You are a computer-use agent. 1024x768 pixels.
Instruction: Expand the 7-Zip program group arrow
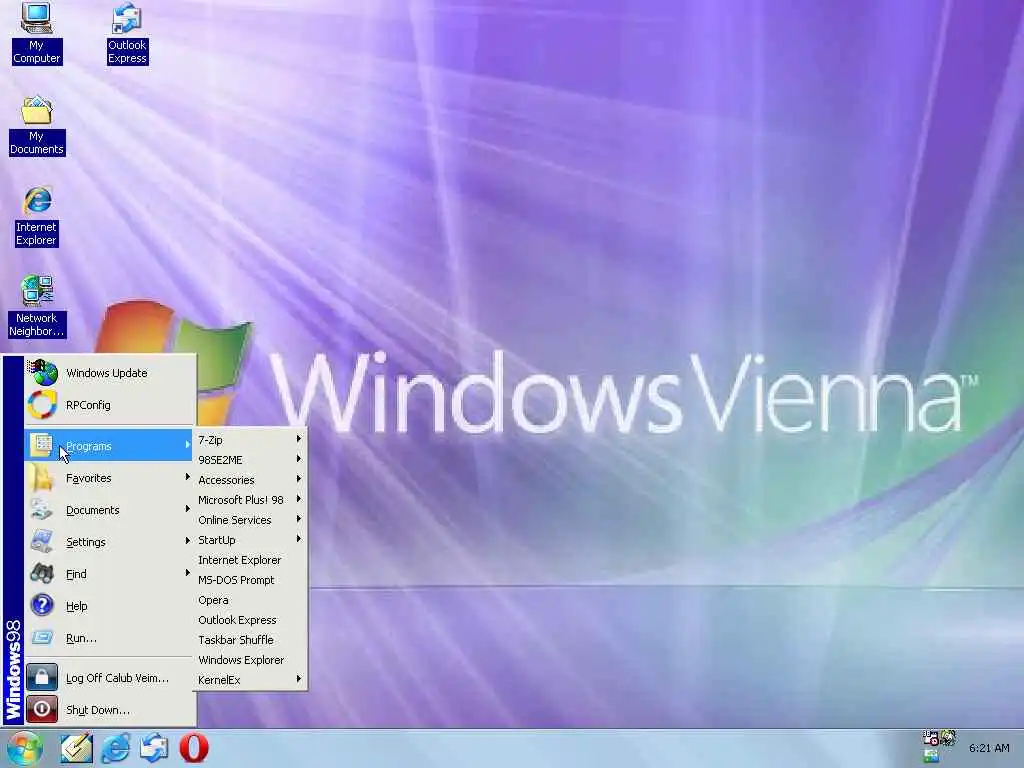[298, 439]
